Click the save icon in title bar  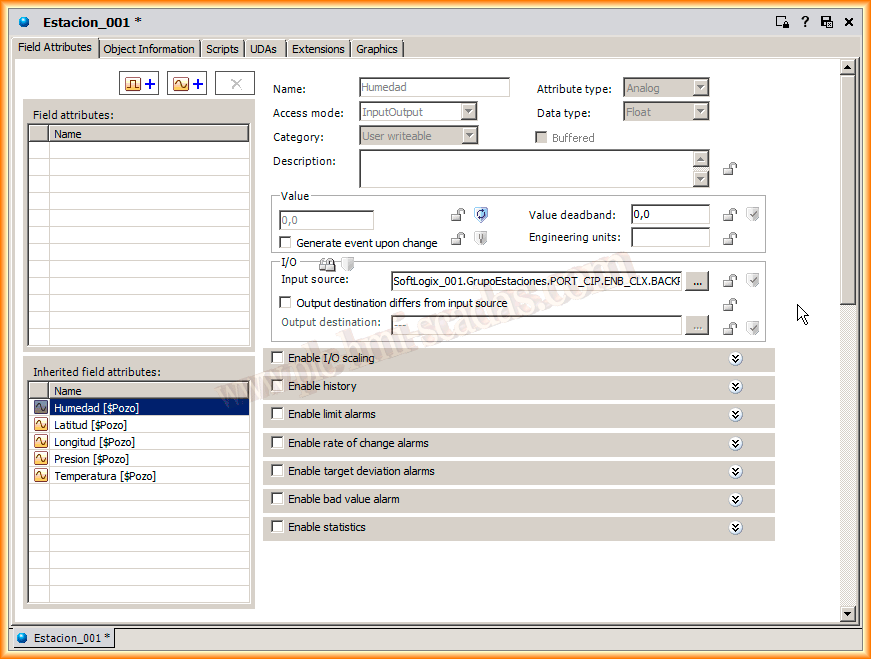click(x=827, y=21)
